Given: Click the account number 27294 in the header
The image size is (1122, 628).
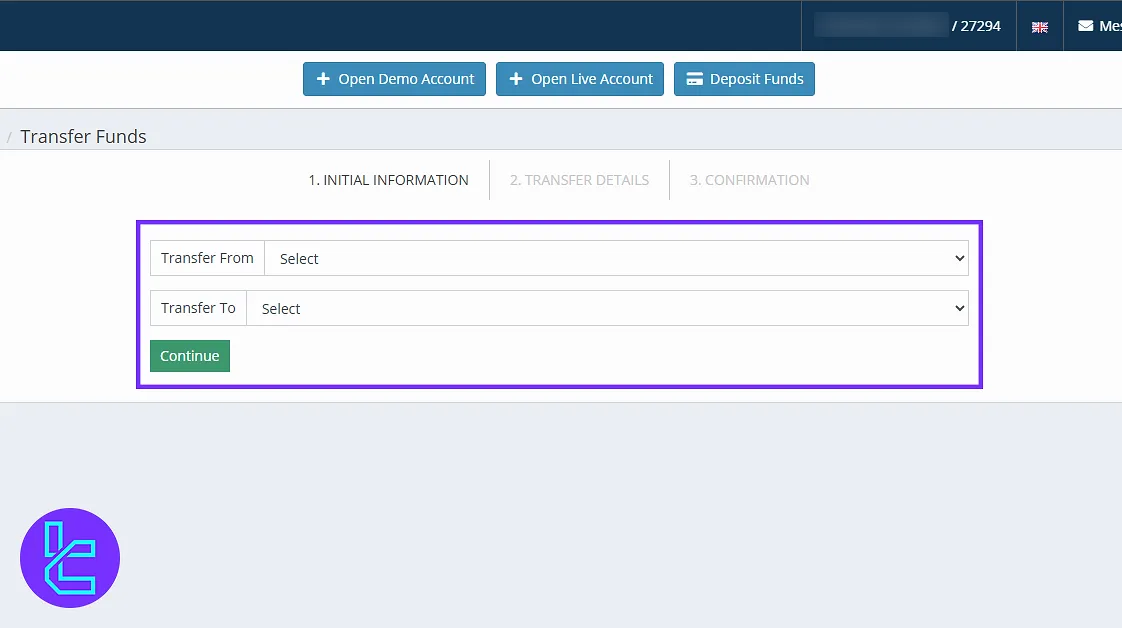Looking at the screenshot, I should coord(980,26).
